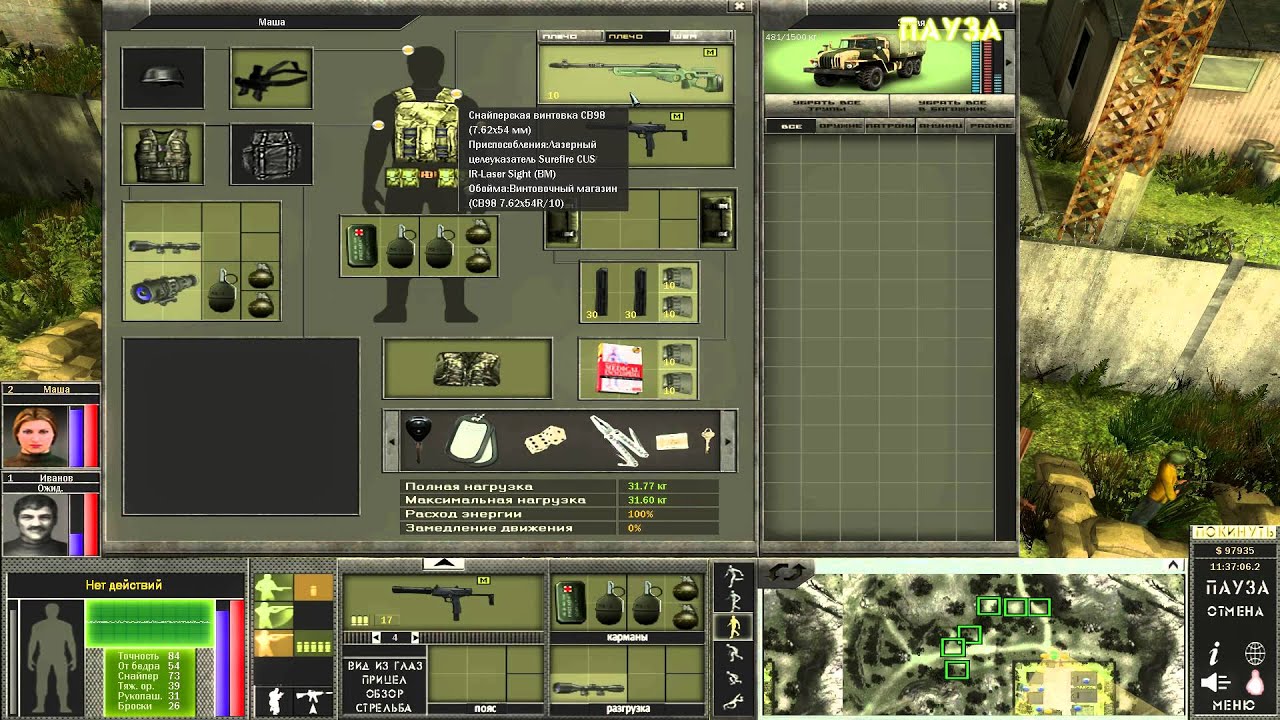Select the dog tags item
The height and width of the screenshot is (720, 1280).
pos(471,440)
